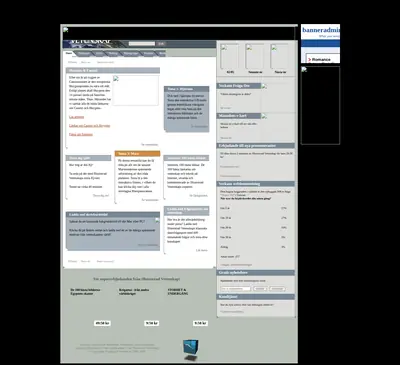
Task: Click the middle magazine cover thumbnail in the sidebar
Action: point(255,56)
